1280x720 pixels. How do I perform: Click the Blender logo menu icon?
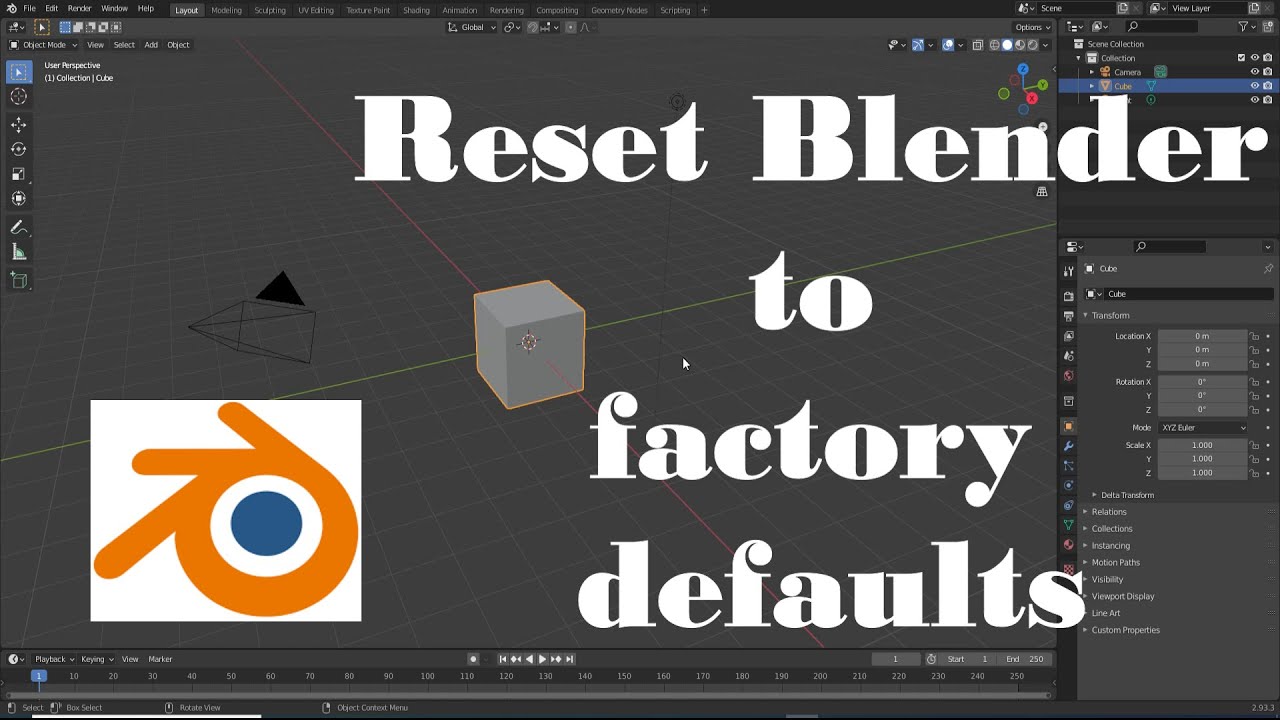pyautogui.click(x=10, y=9)
